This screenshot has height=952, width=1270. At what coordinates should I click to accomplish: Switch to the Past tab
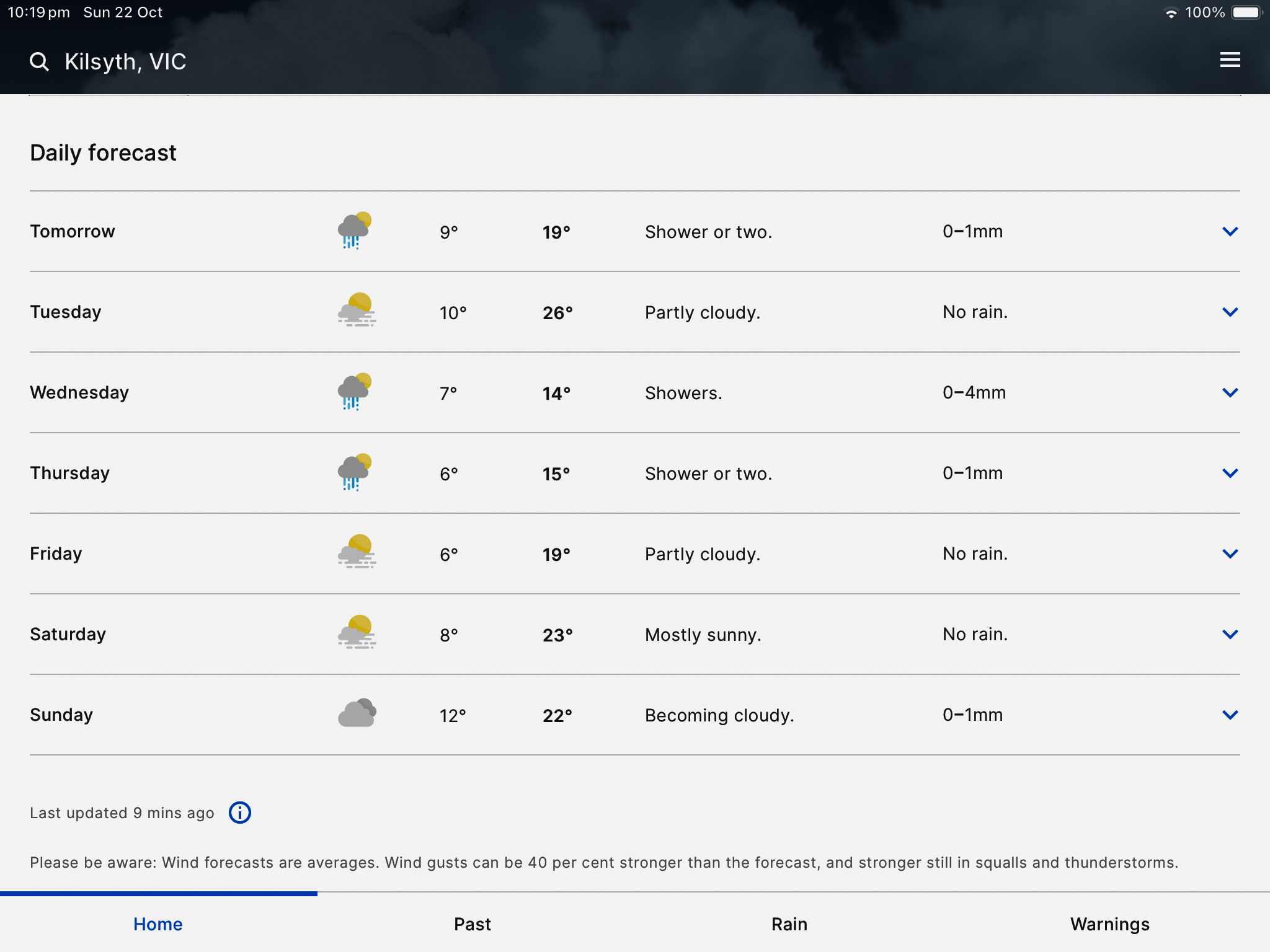coord(473,924)
